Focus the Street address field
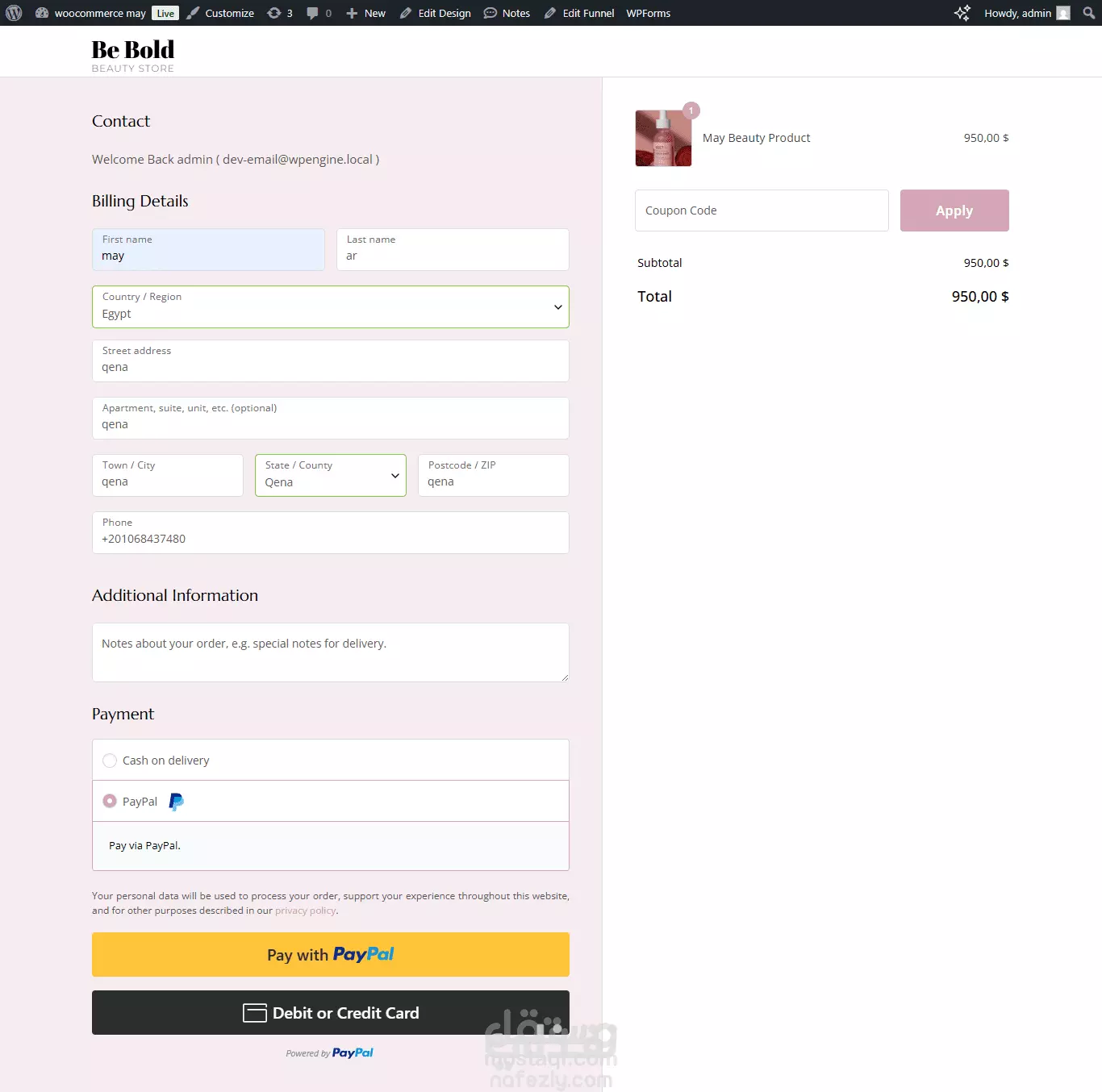Image resolution: width=1102 pixels, height=1092 pixels. (x=331, y=361)
